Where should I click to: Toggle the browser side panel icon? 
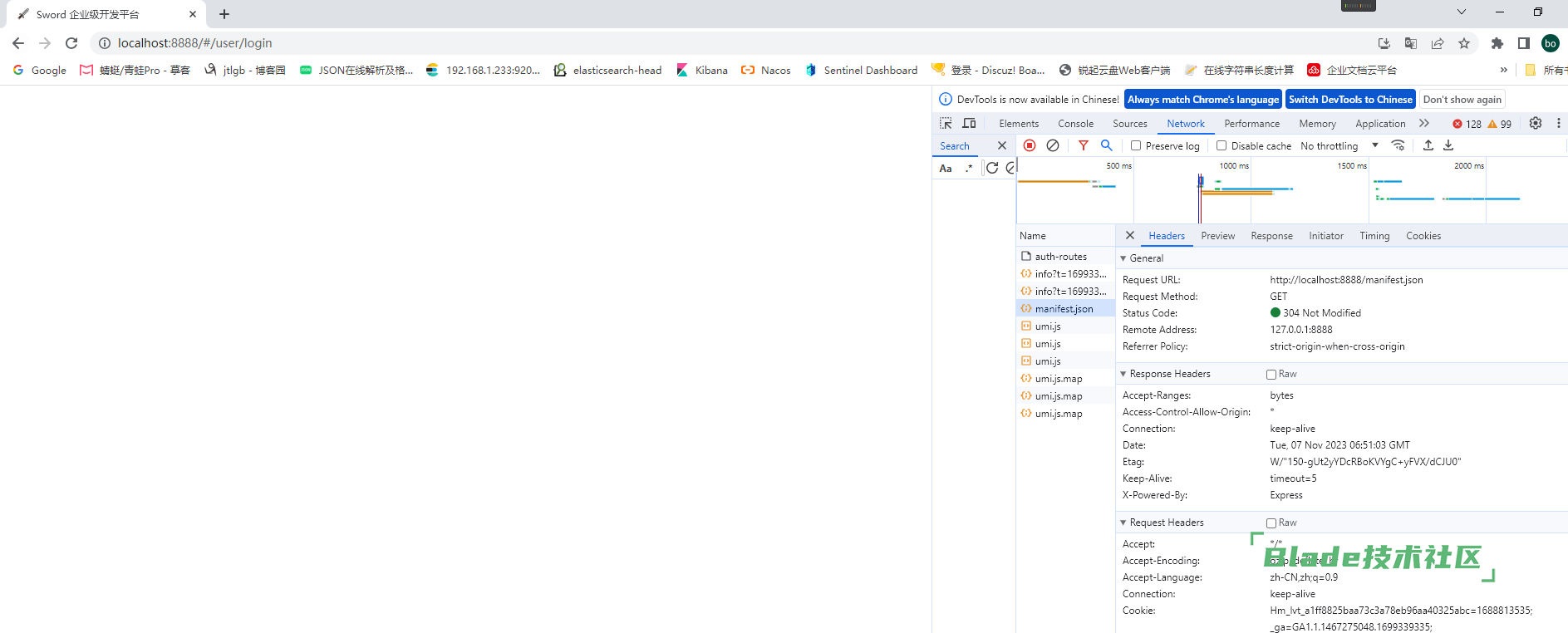[x=1524, y=43]
